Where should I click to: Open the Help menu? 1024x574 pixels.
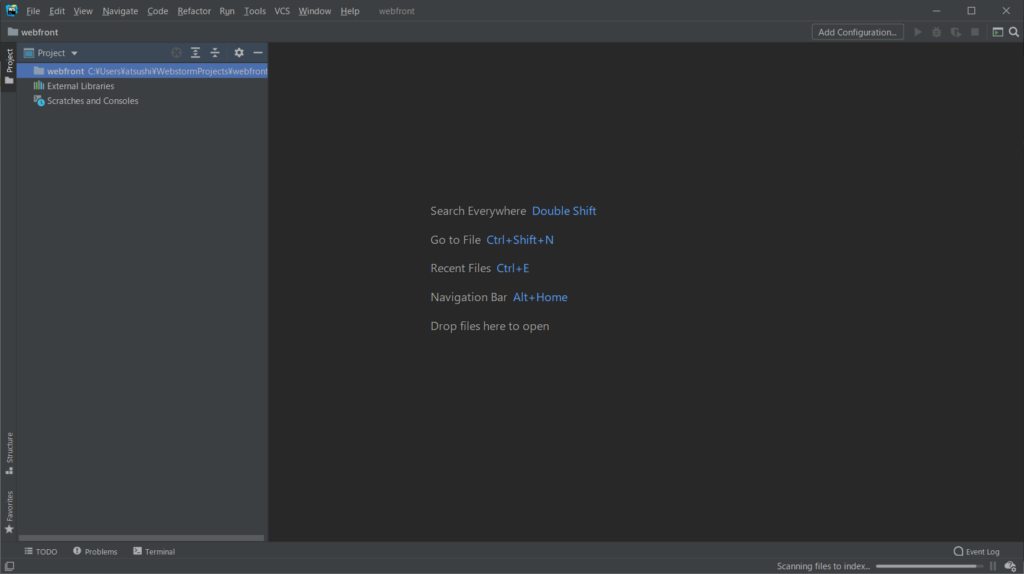pyautogui.click(x=350, y=11)
